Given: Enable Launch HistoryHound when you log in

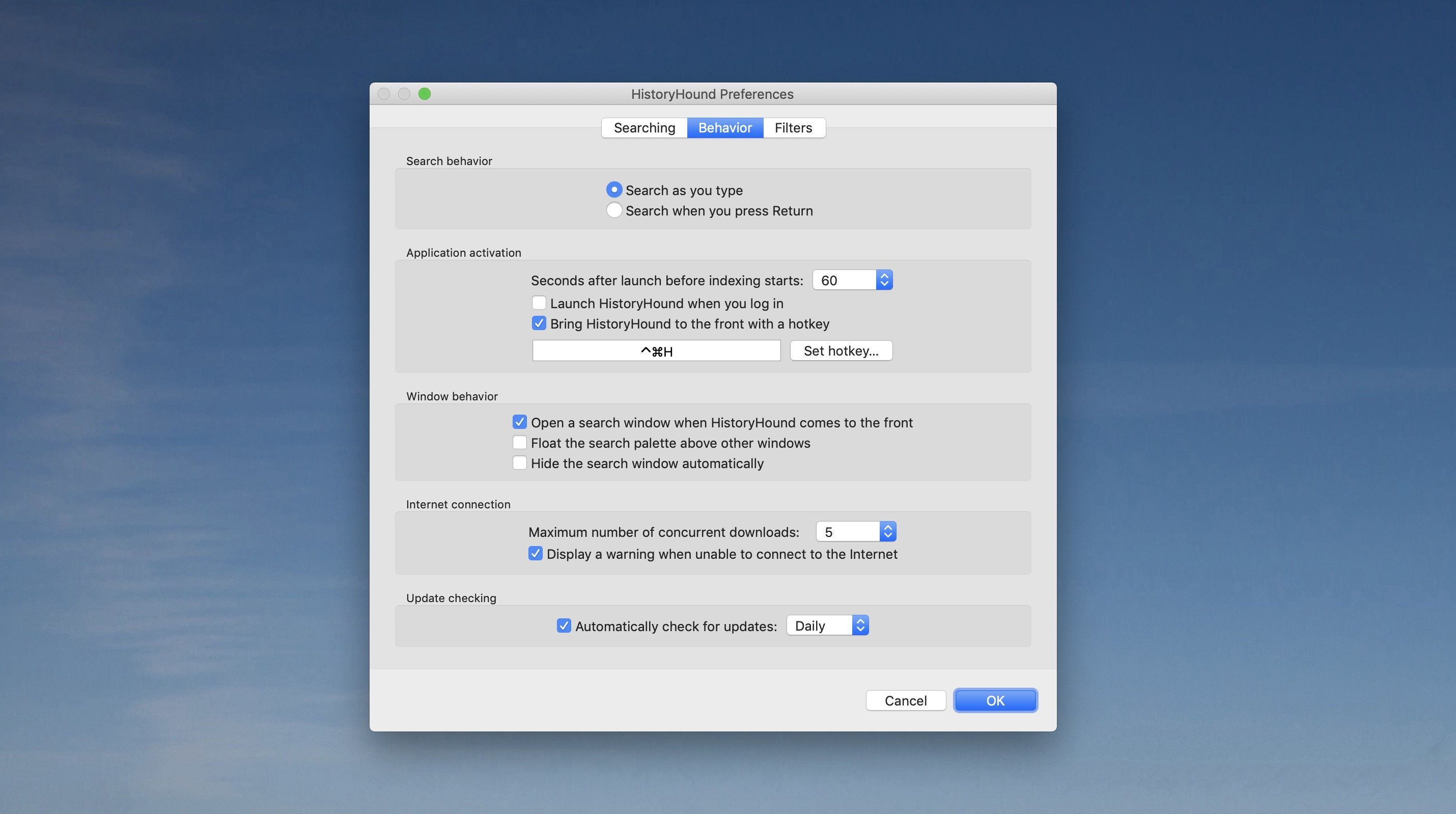Looking at the screenshot, I should 539,303.
